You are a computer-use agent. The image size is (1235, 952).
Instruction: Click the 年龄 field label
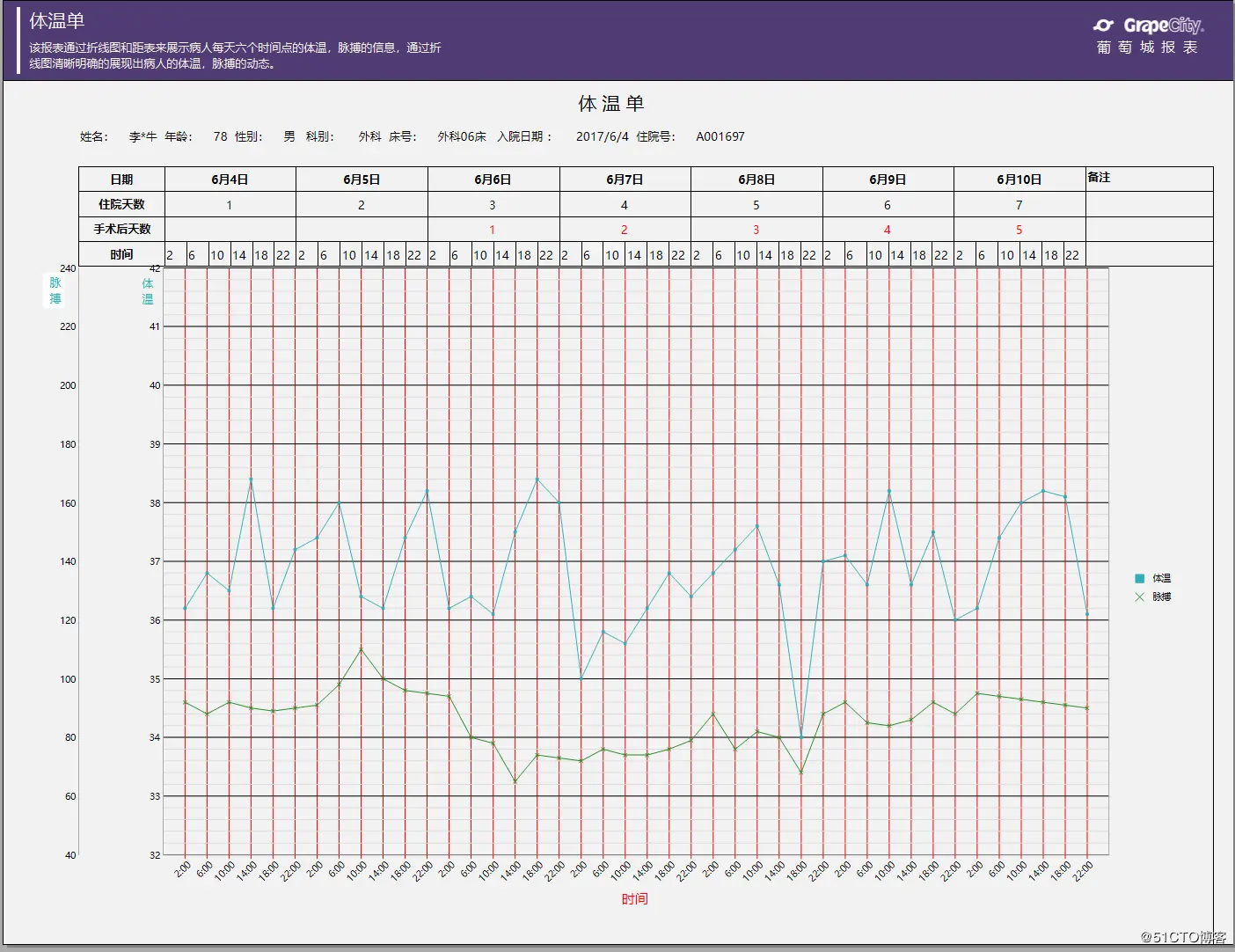179,136
